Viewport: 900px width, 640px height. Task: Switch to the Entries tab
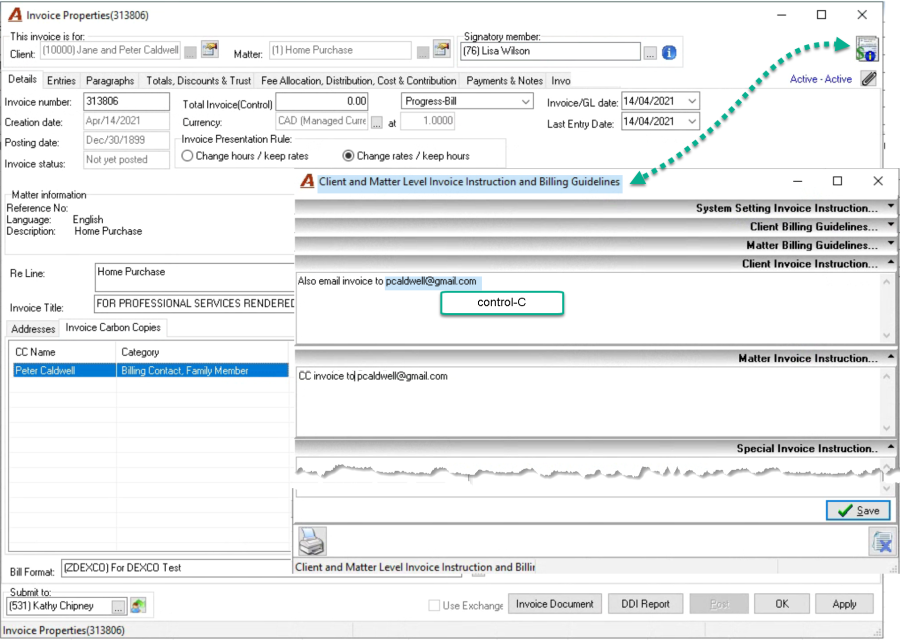pos(61,80)
